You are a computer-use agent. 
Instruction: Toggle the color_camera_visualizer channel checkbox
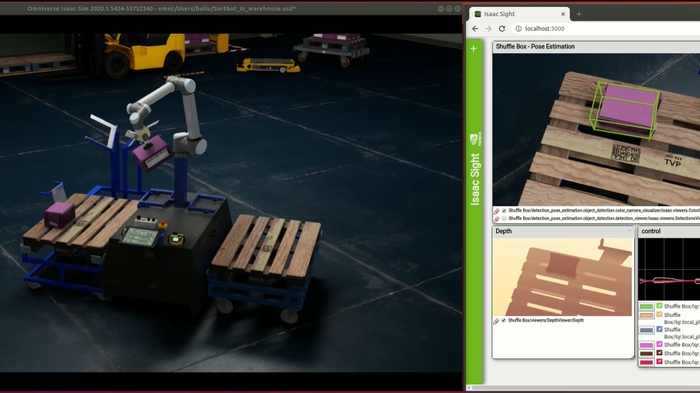tap(504, 211)
